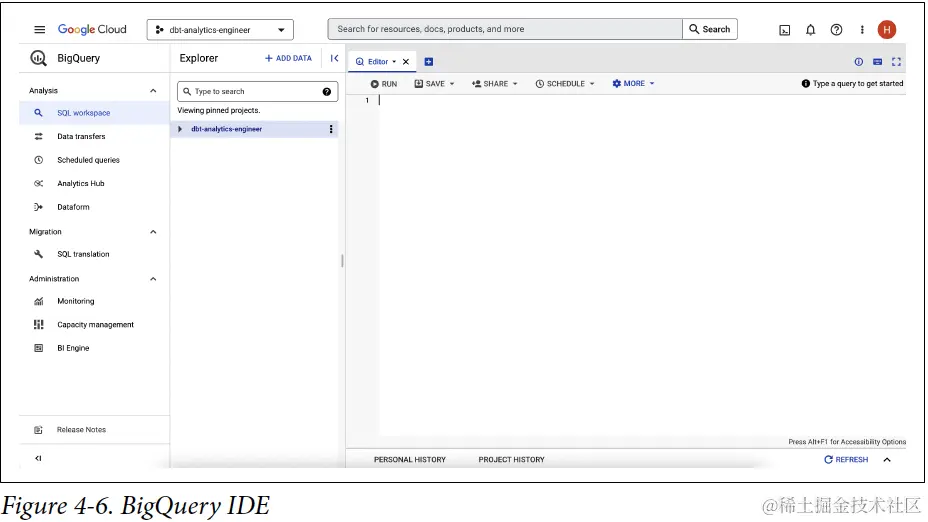Open the MORE settings menu
928x522 pixels.
633,83
